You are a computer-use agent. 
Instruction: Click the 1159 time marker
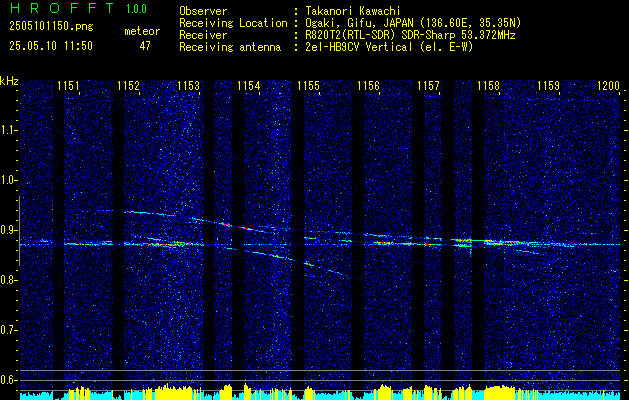point(548,85)
